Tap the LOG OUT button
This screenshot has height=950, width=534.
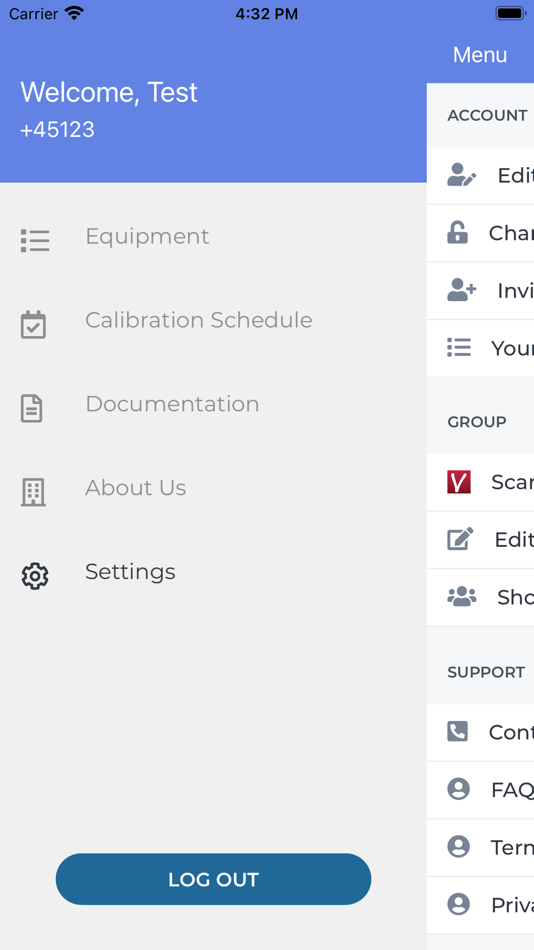click(213, 879)
